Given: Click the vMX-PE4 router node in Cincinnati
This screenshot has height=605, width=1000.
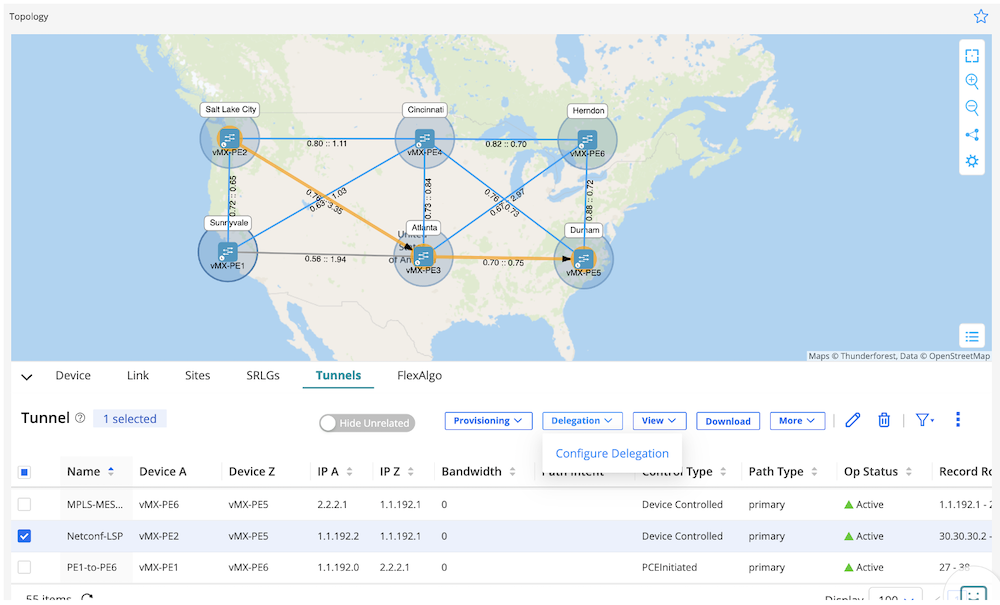Looking at the screenshot, I should click(425, 139).
